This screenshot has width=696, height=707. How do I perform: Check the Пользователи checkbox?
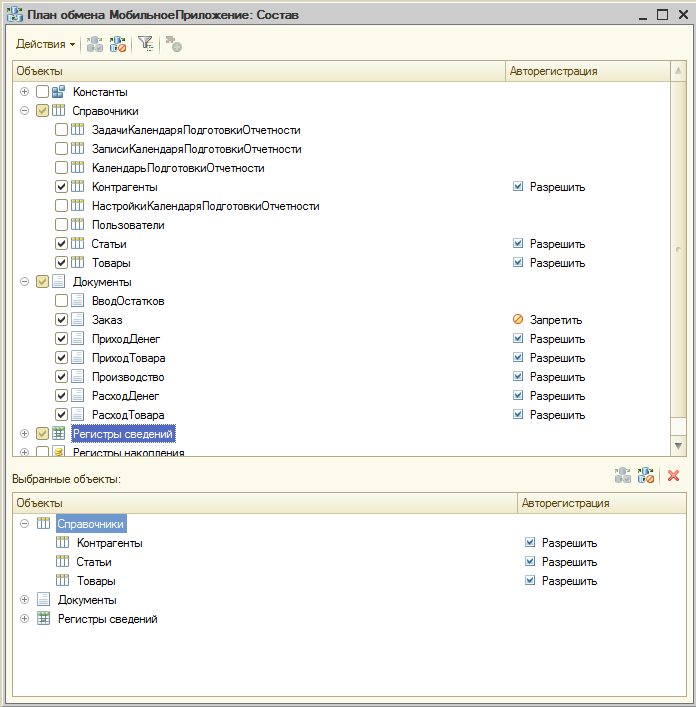61,224
